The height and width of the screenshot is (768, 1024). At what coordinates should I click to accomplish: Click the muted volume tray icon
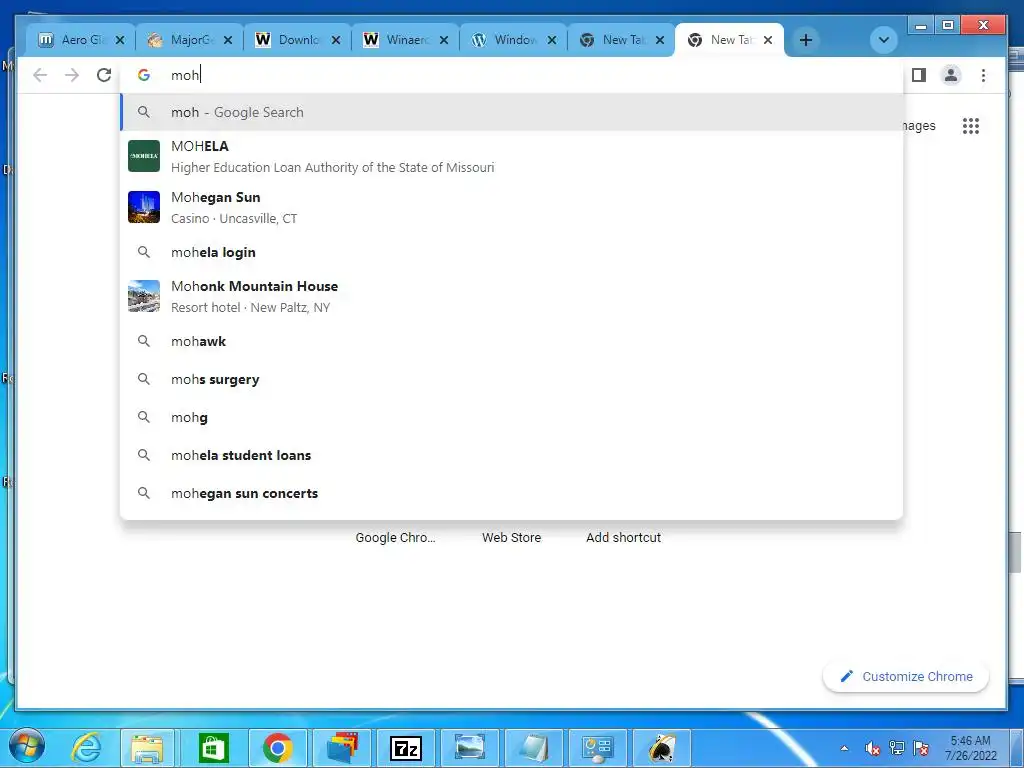point(872,748)
